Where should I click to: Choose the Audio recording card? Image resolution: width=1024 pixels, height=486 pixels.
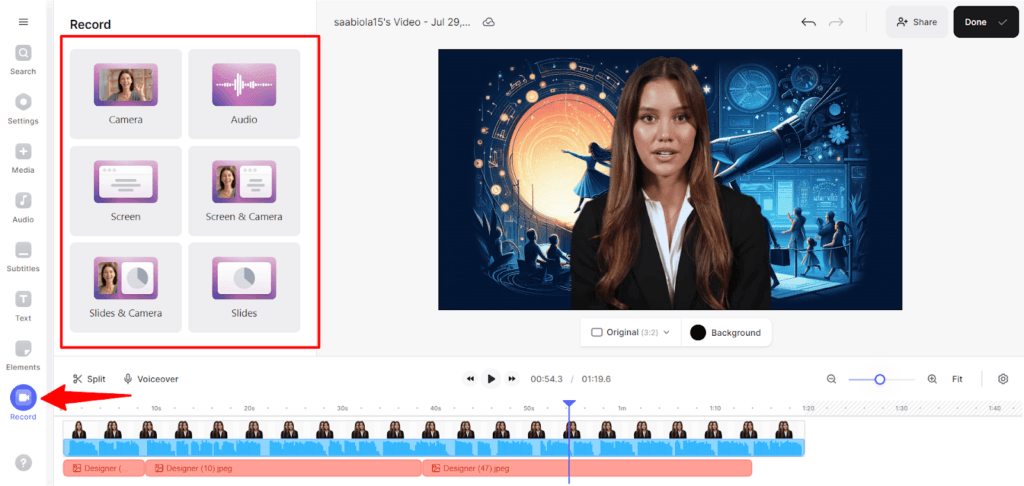(244, 94)
